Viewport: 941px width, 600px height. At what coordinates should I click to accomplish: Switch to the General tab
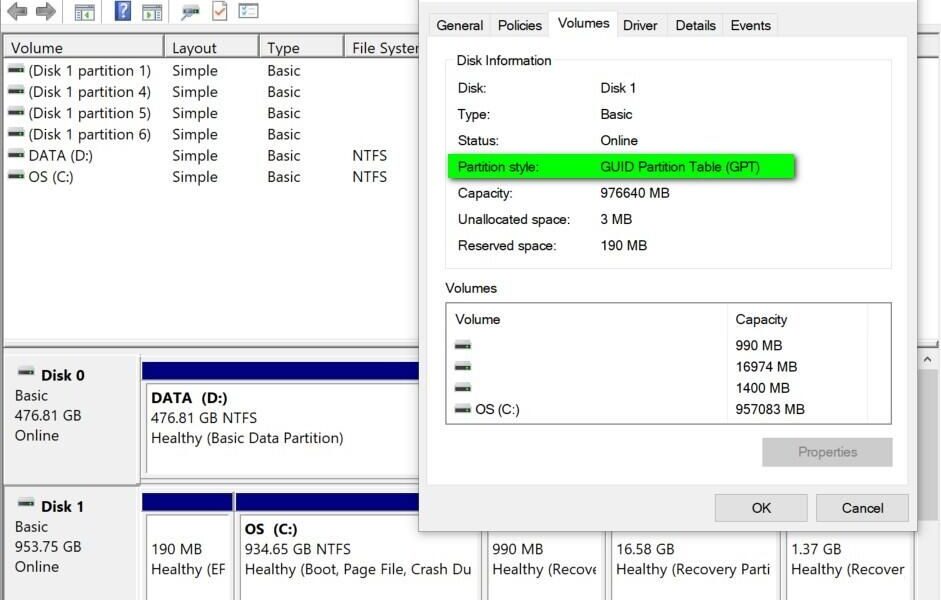tap(459, 25)
